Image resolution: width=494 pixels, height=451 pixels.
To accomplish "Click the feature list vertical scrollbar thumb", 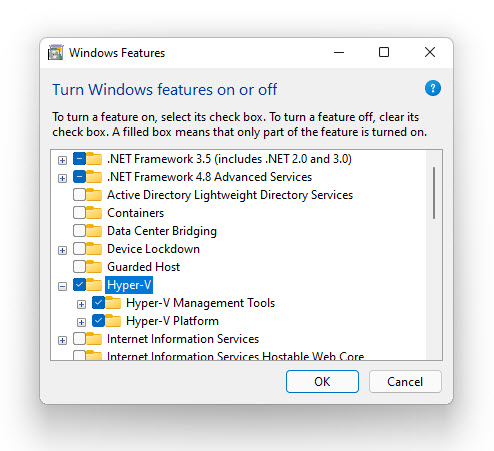I will click(x=434, y=193).
